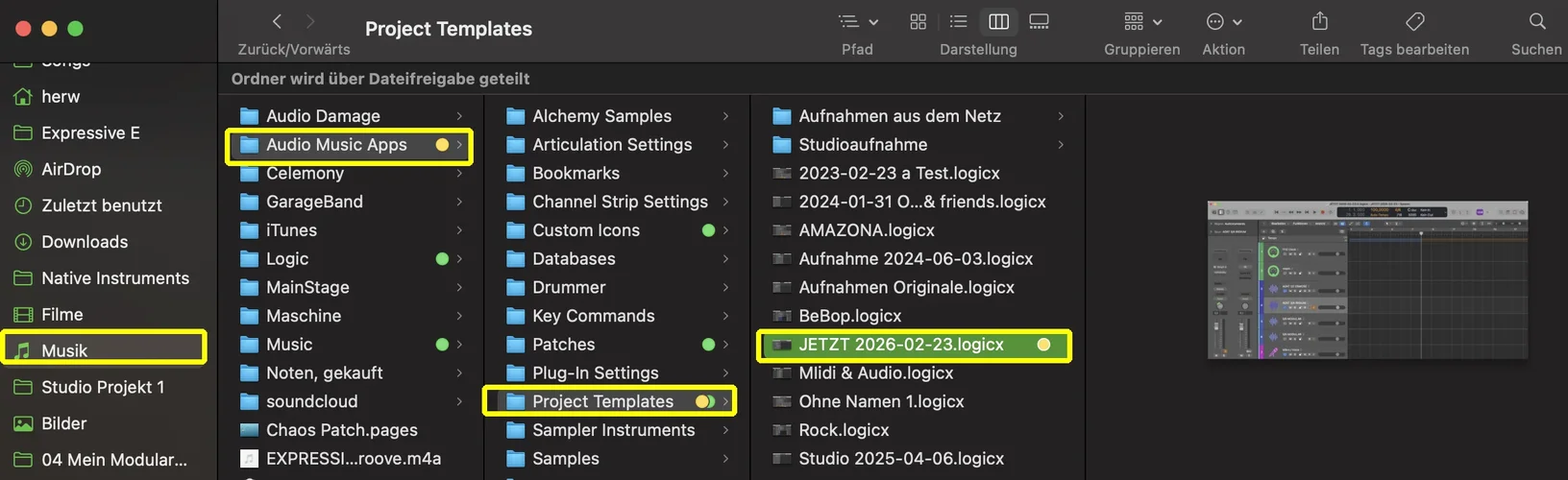
Task: Expand the Sampler Instruments folder chevron
Action: pos(725,430)
